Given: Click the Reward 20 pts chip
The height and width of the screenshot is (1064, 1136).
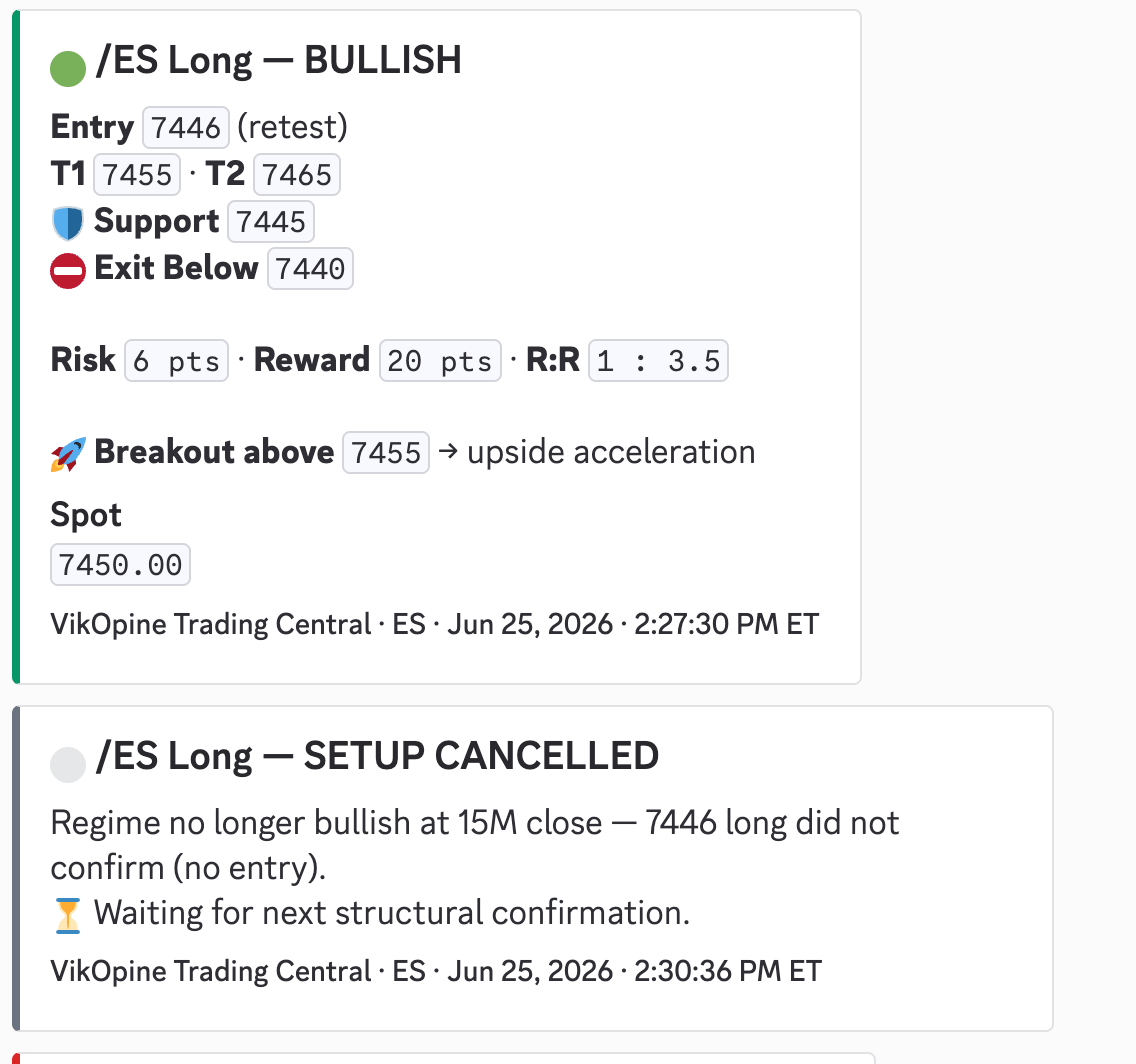Looking at the screenshot, I should pos(440,361).
